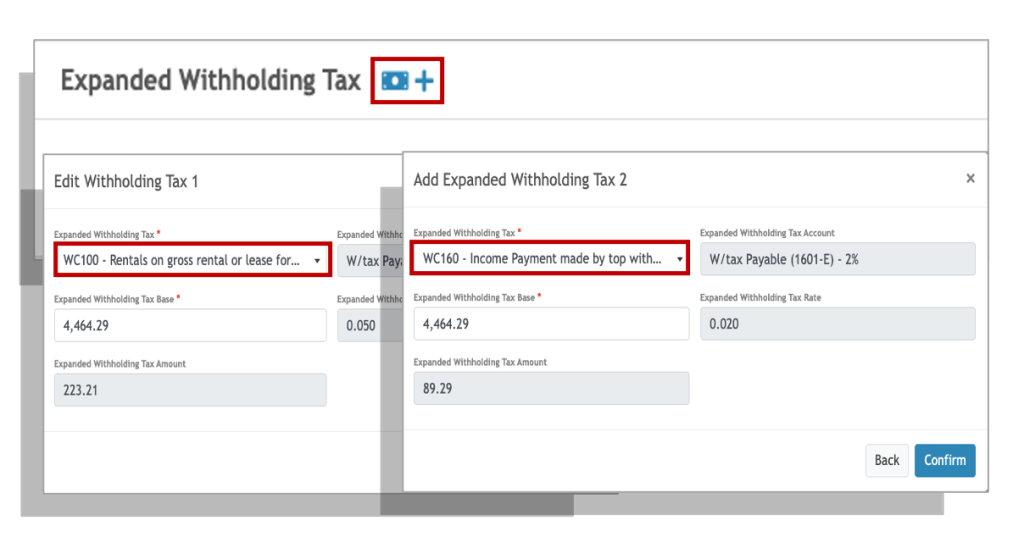This screenshot has width=1024, height=548.
Task: Click the 89.29 tax amount field
Action: pos(551,389)
